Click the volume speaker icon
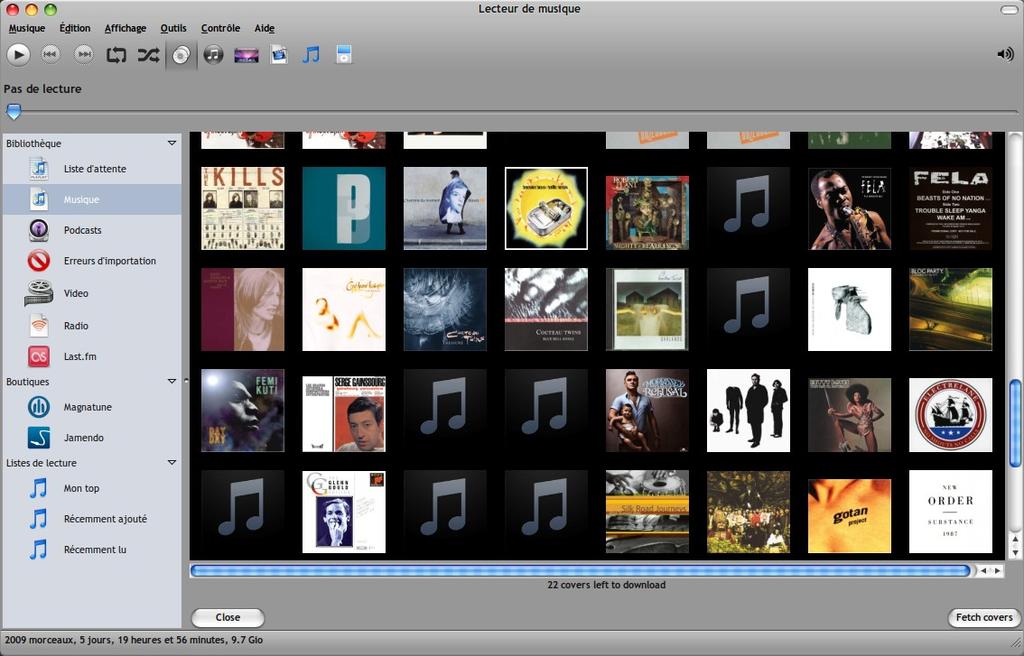This screenshot has height=656, width=1024. [x=1005, y=54]
